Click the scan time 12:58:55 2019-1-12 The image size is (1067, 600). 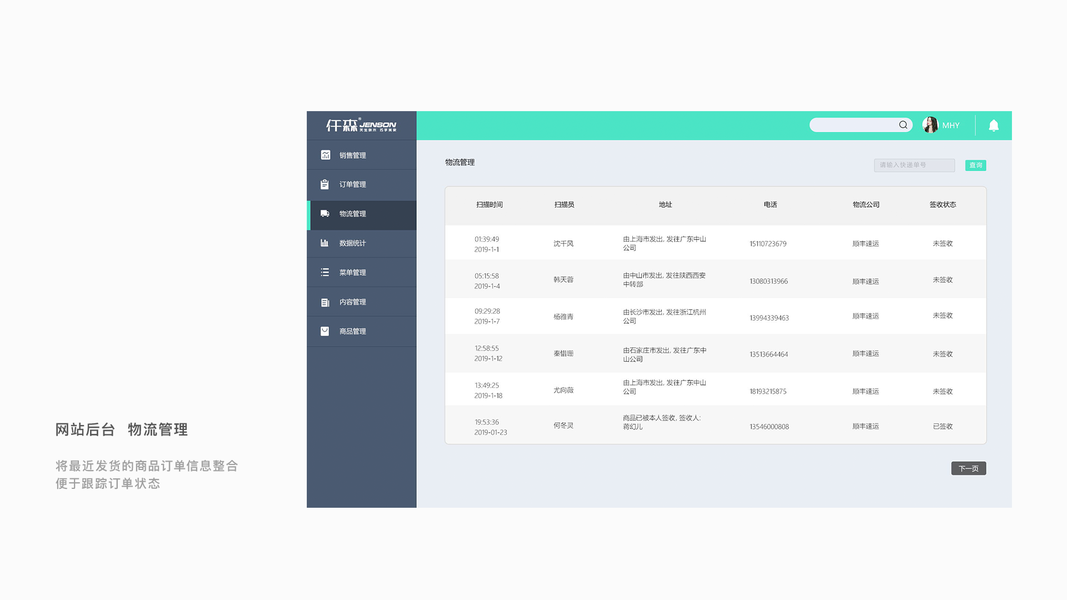489,353
